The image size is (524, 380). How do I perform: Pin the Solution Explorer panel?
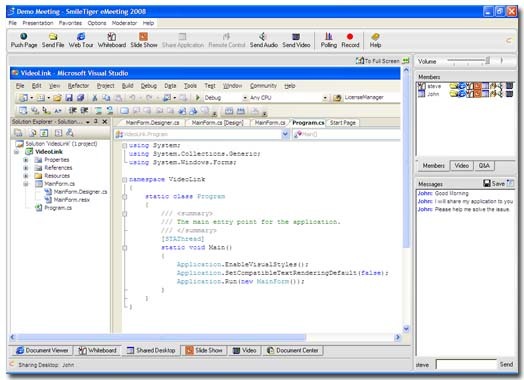point(96,122)
